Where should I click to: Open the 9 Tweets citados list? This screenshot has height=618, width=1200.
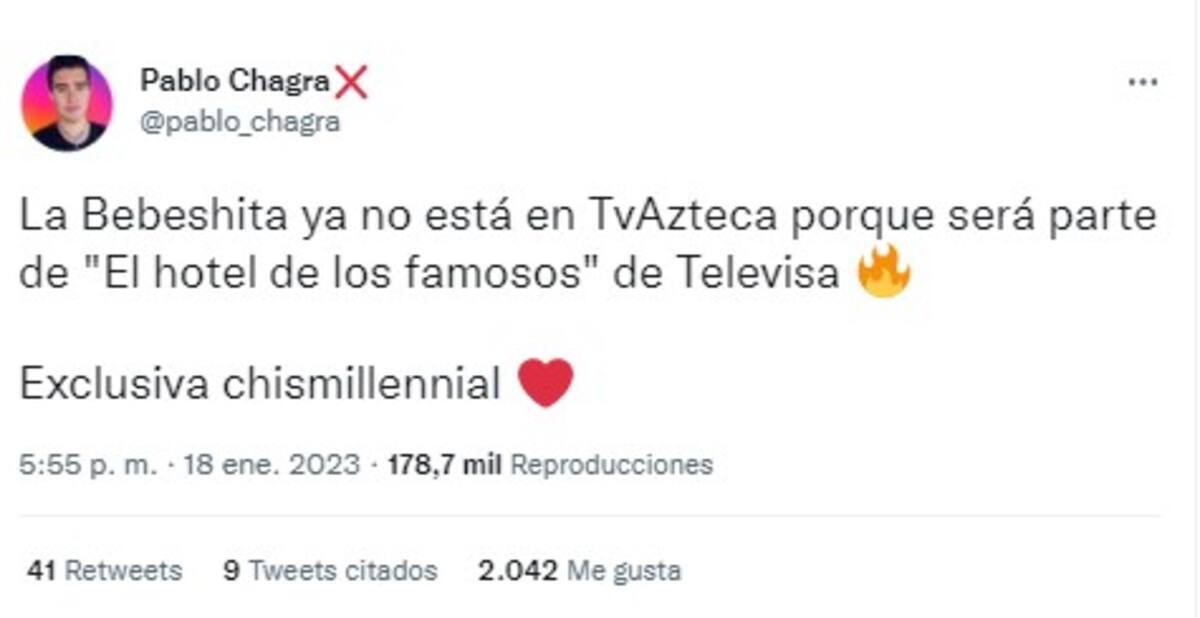coord(331,571)
